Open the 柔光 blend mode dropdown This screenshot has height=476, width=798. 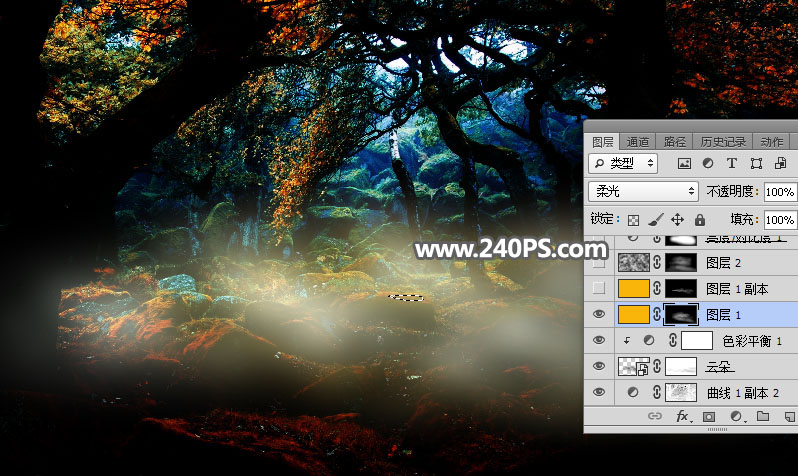(x=643, y=191)
